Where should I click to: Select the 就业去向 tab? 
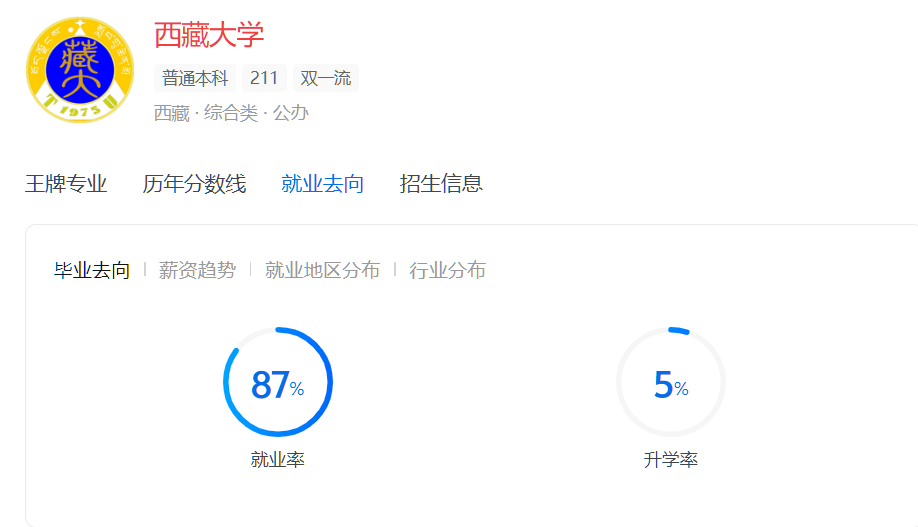tap(322, 184)
